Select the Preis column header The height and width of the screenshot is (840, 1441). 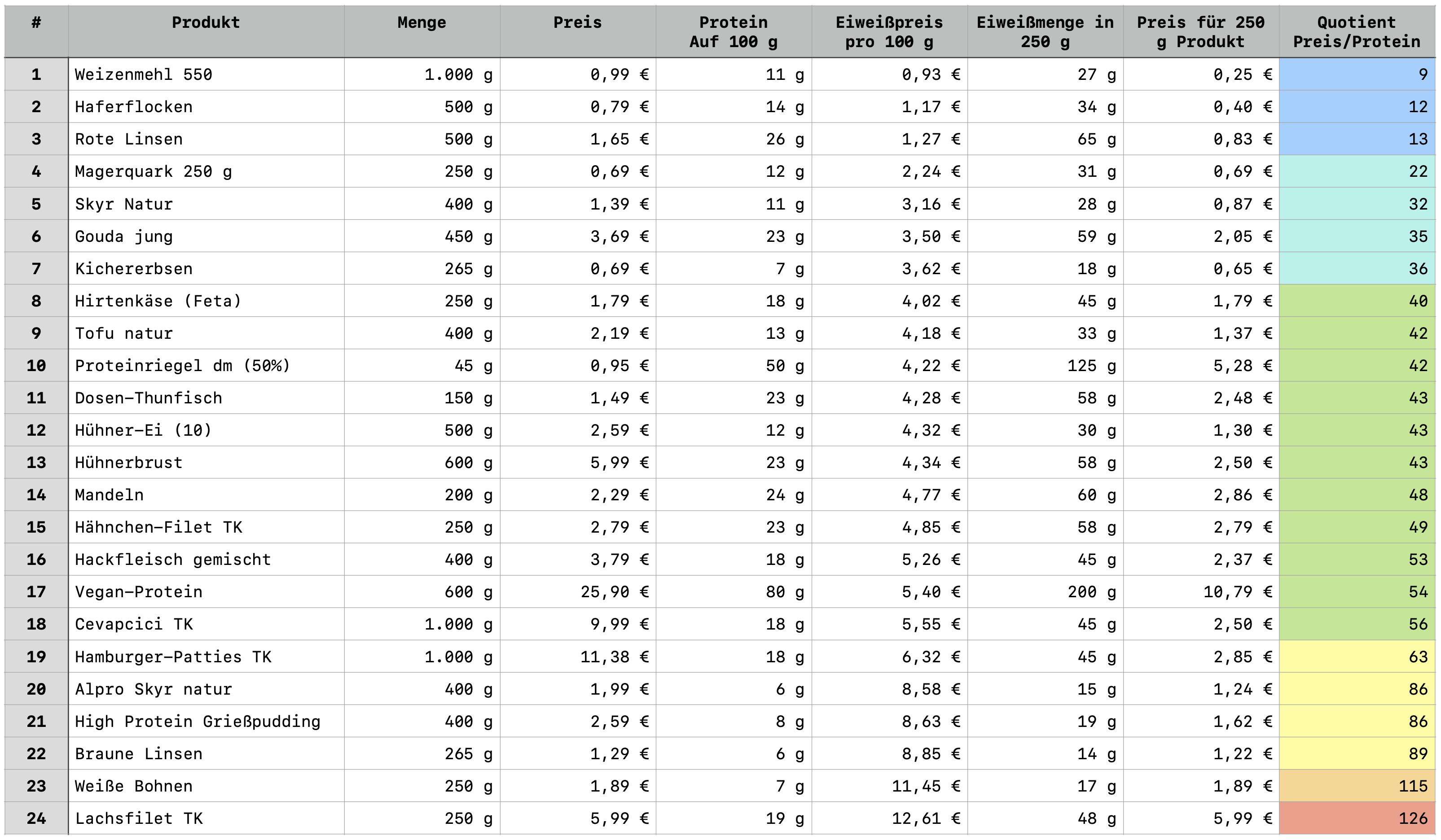point(578,31)
